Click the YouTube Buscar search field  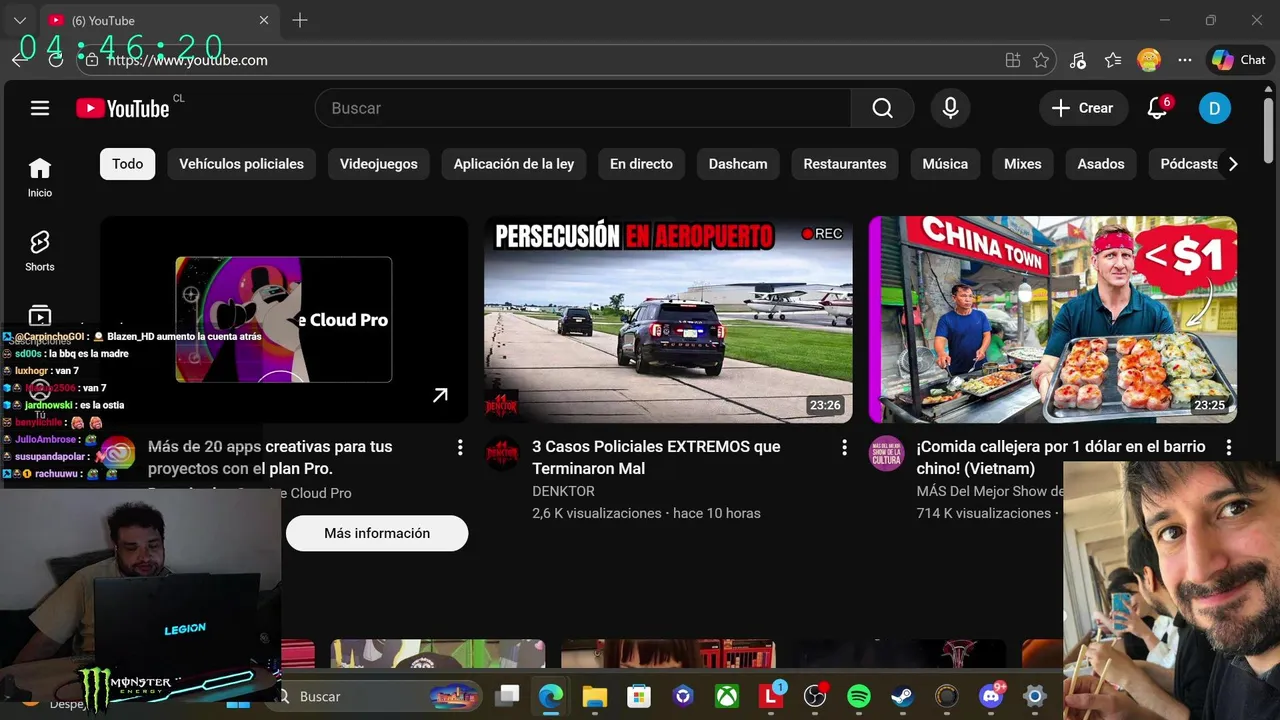583,108
